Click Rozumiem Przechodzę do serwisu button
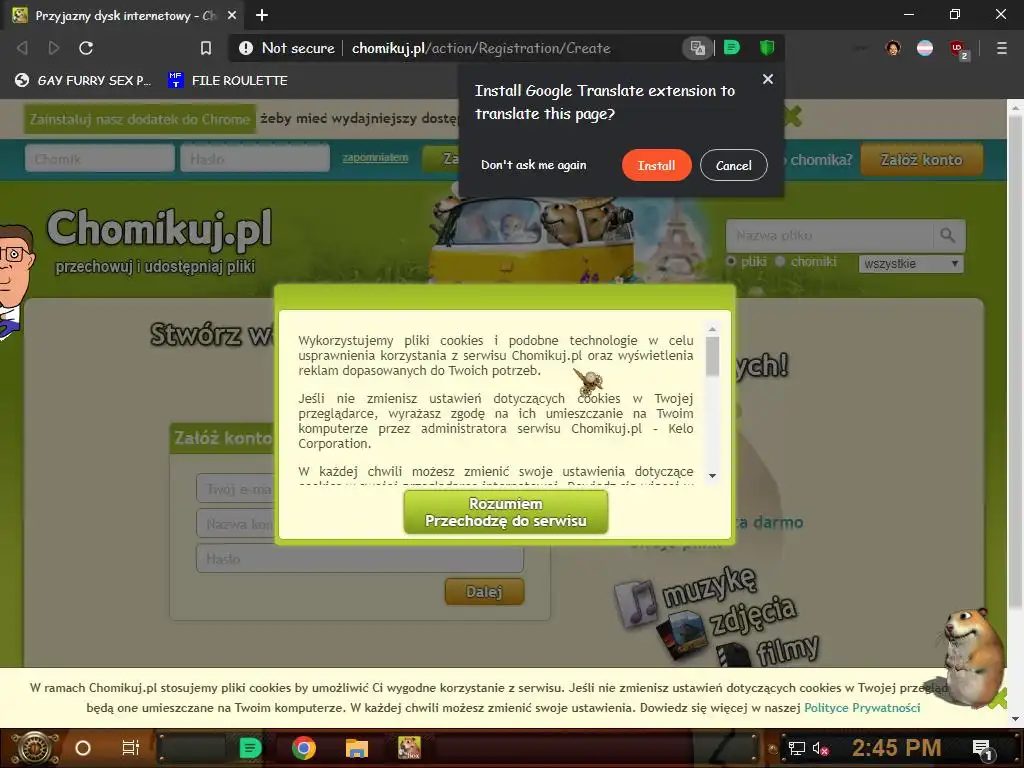 (x=505, y=513)
